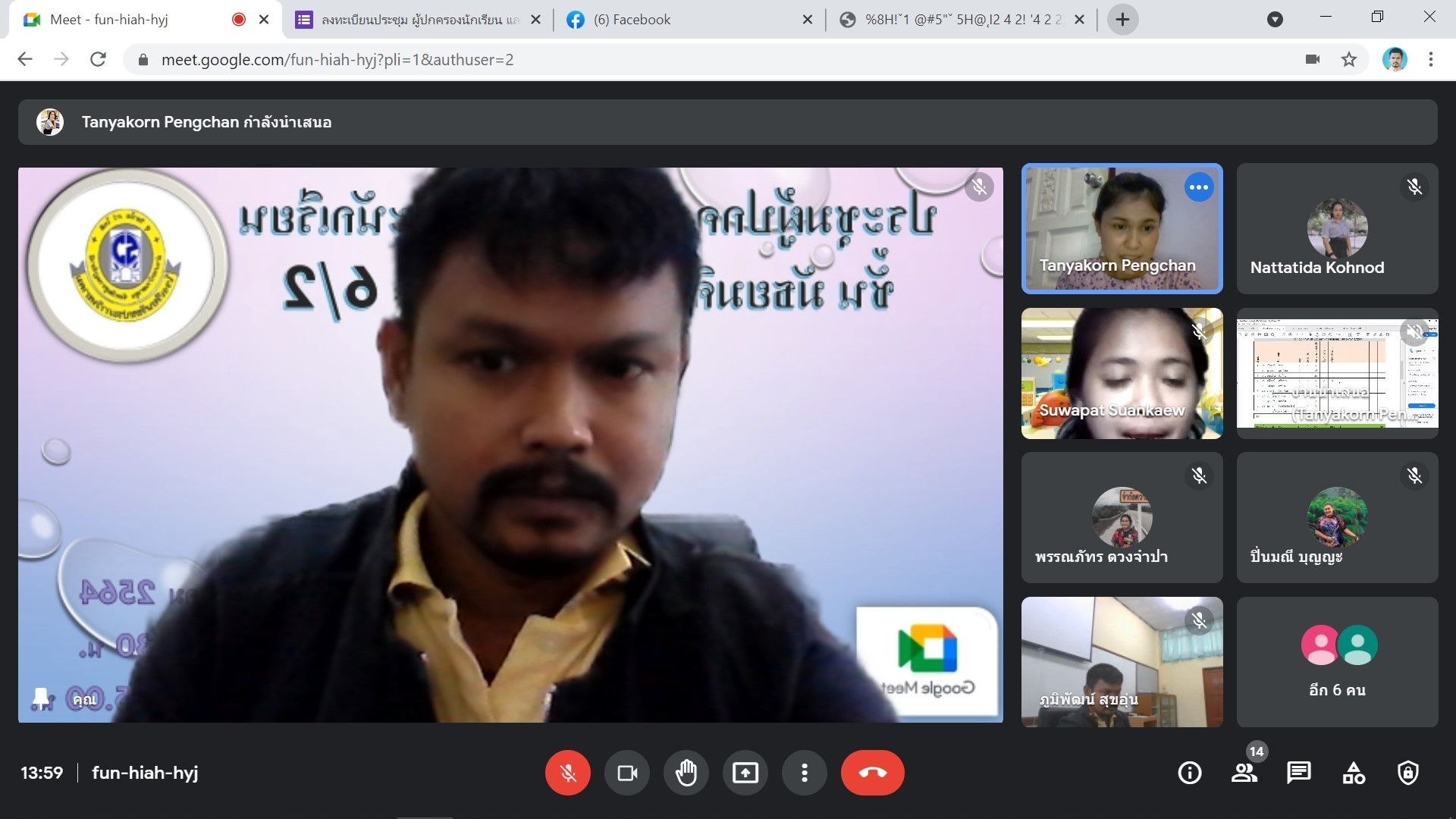
Task: Select the shared presentation screen thumbnail
Action: pos(1337,373)
